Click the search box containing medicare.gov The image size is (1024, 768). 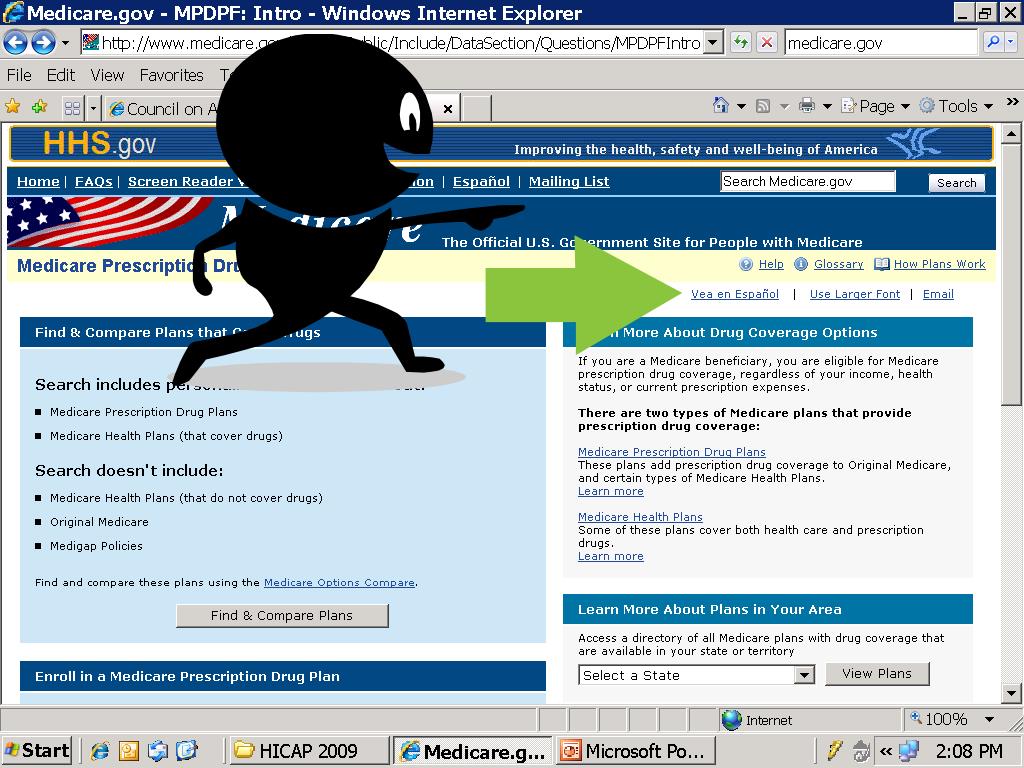(x=880, y=43)
